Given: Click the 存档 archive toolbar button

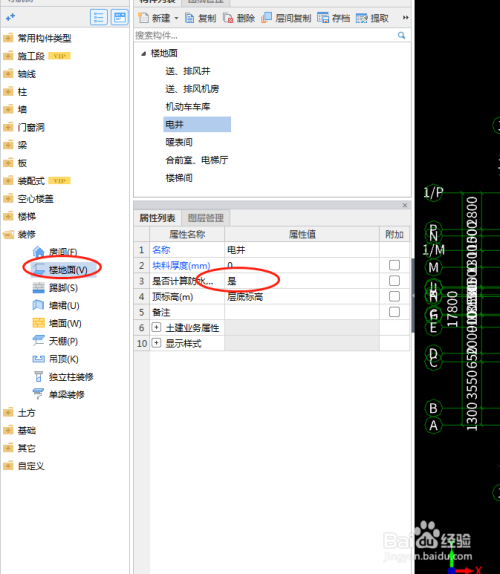Looking at the screenshot, I should [333, 18].
